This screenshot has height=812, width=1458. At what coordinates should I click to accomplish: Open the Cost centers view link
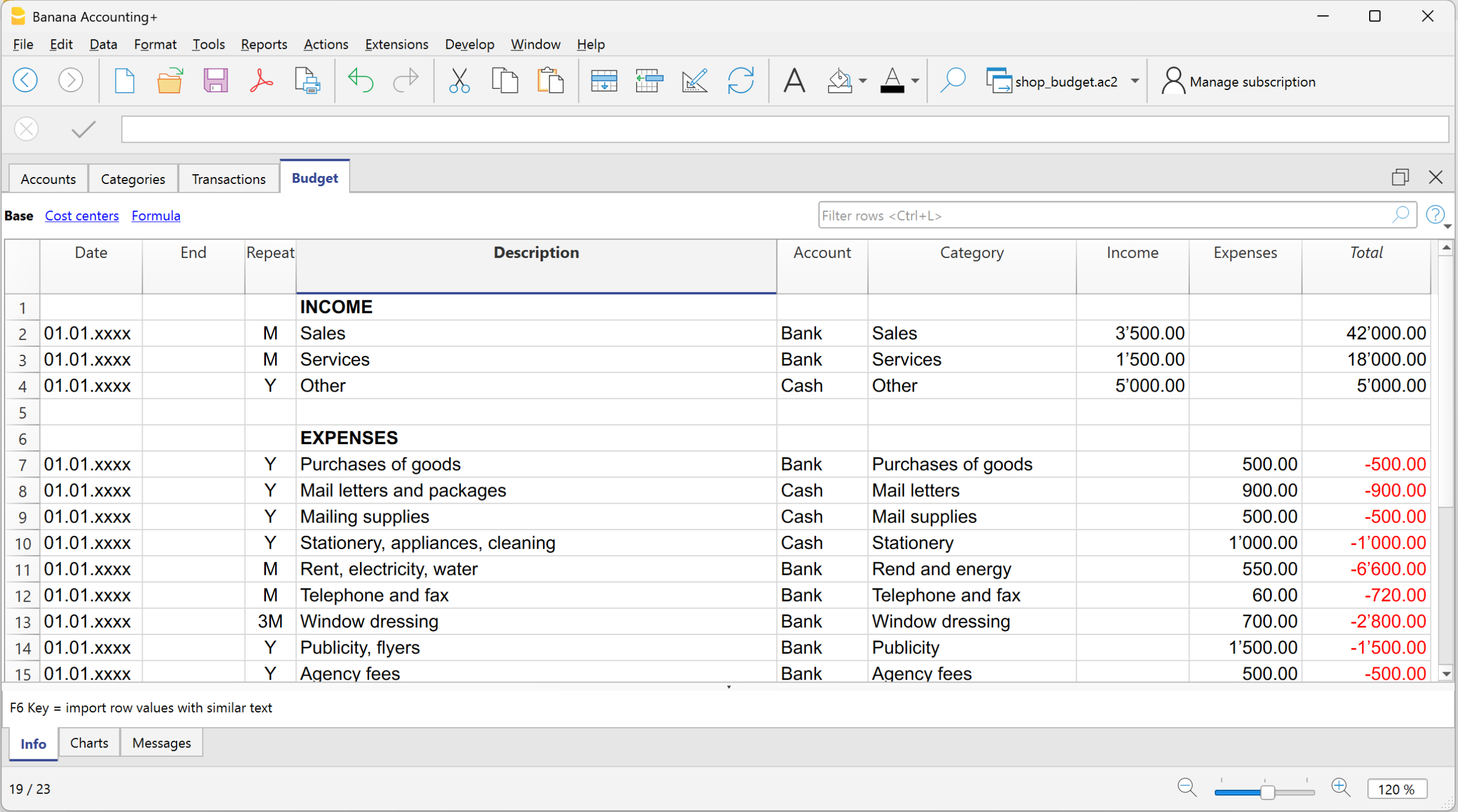[x=82, y=216]
